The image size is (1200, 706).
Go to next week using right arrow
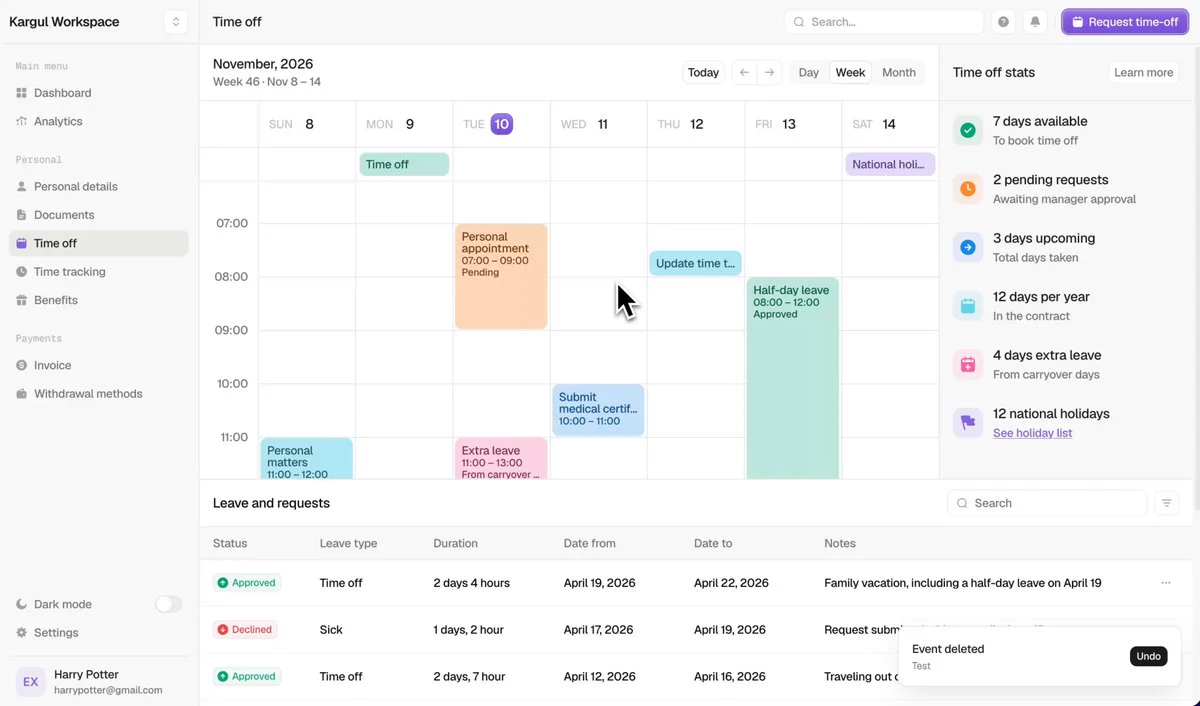point(769,72)
